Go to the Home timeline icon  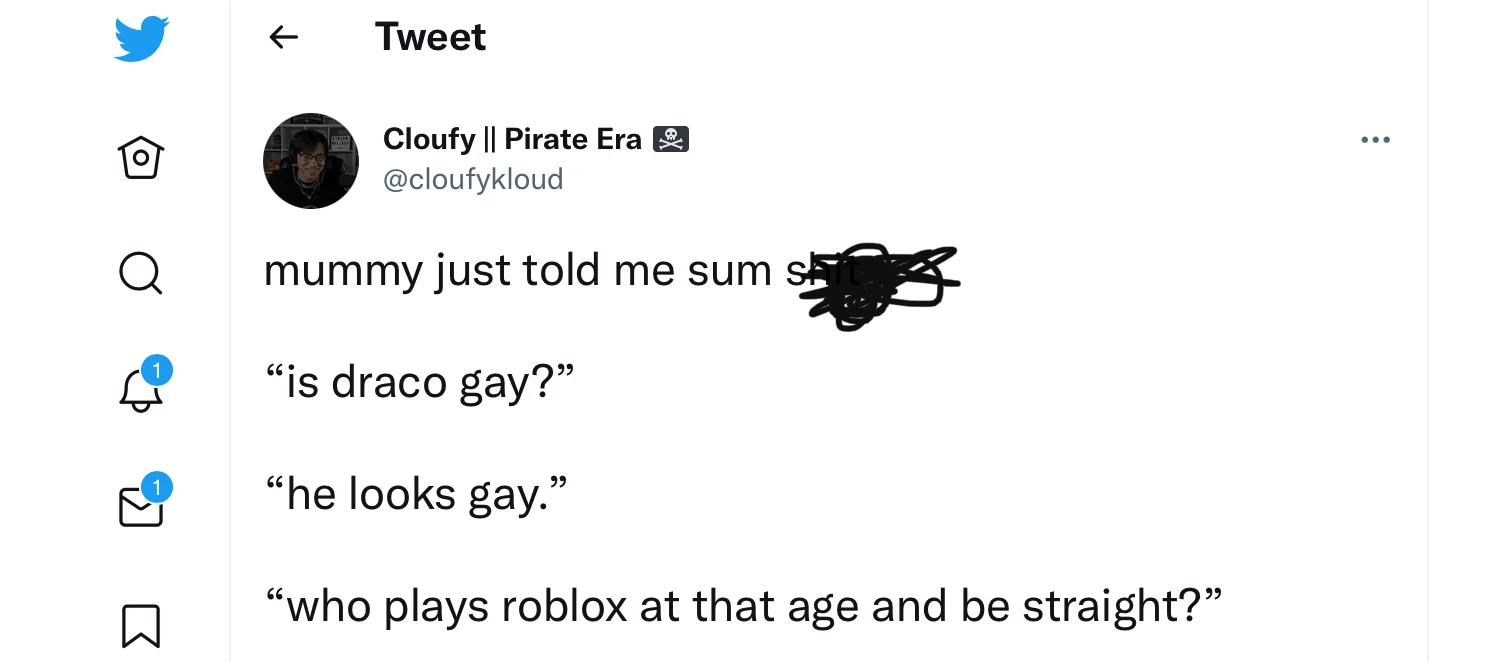[141, 157]
